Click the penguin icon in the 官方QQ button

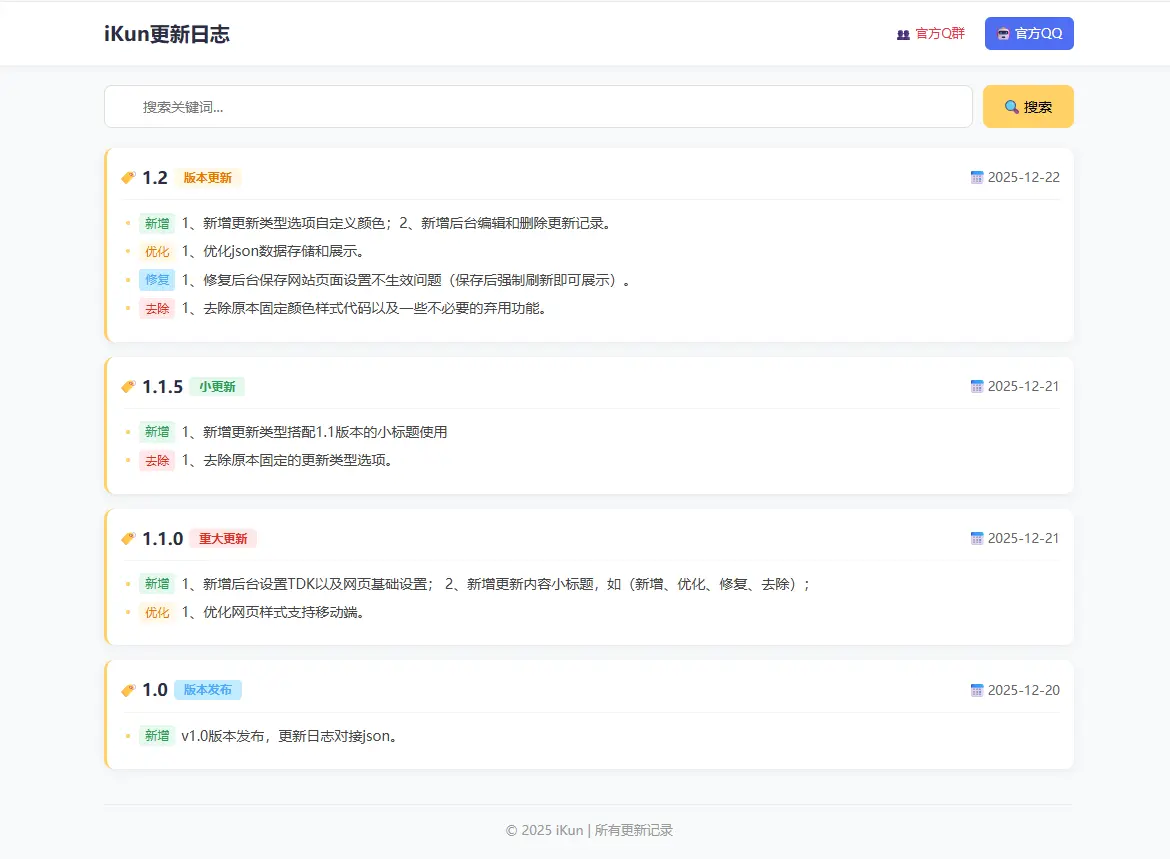(1003, 33)
